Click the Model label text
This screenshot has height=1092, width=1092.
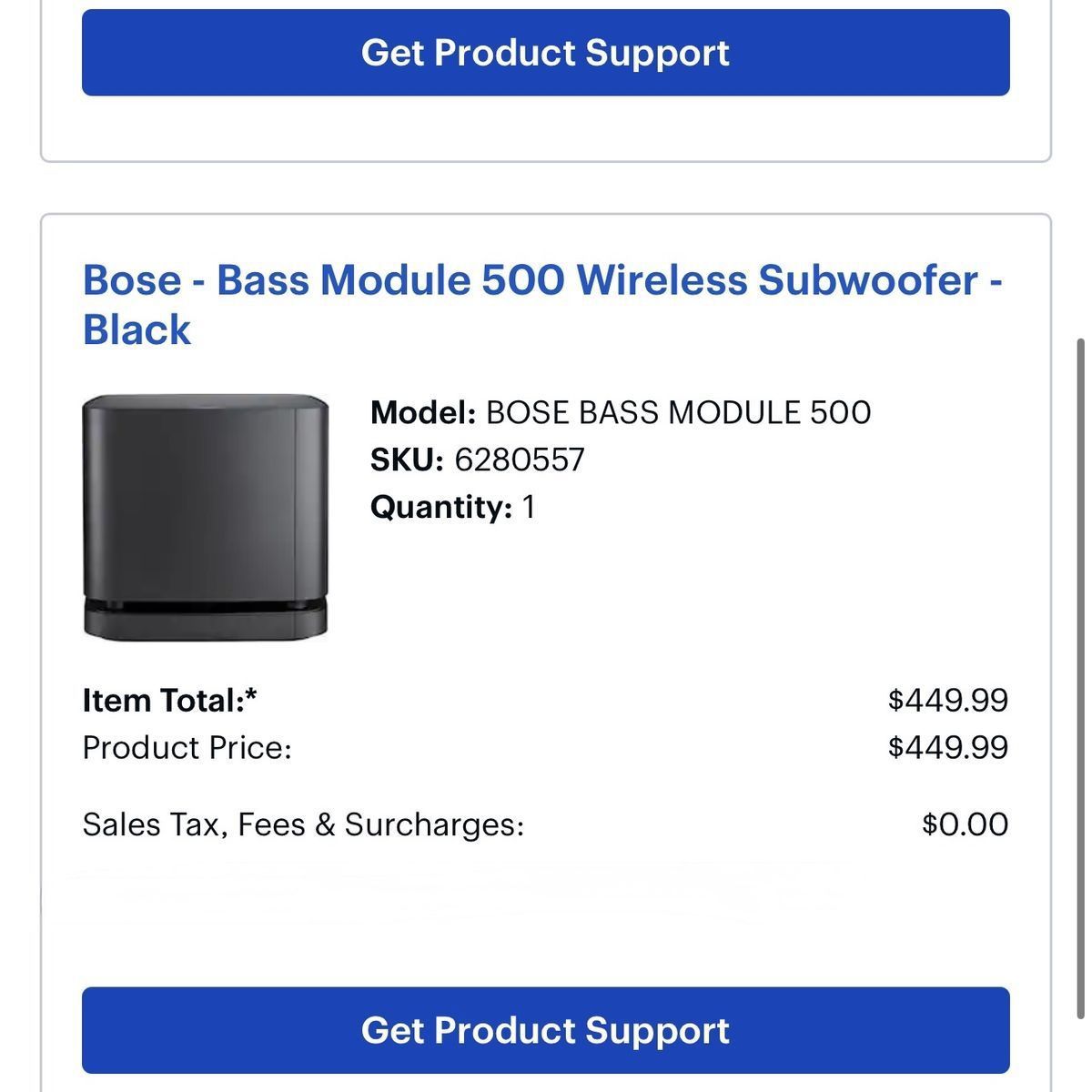pyautogui.click(x=423, y=413)
